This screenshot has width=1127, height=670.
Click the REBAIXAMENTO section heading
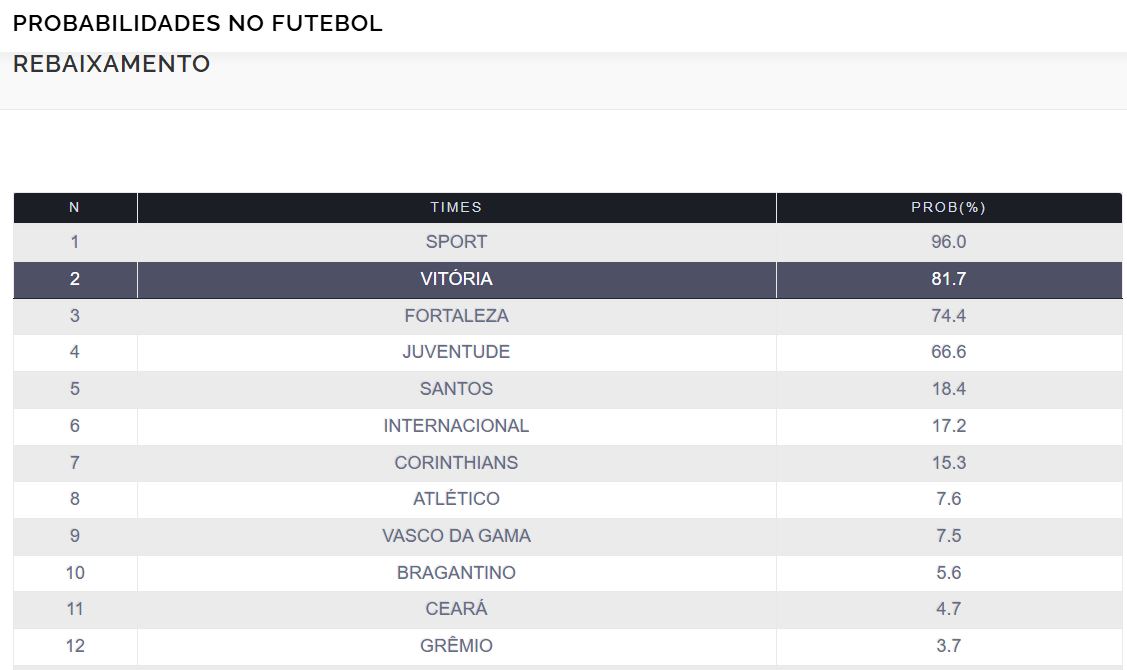[111, 64]
